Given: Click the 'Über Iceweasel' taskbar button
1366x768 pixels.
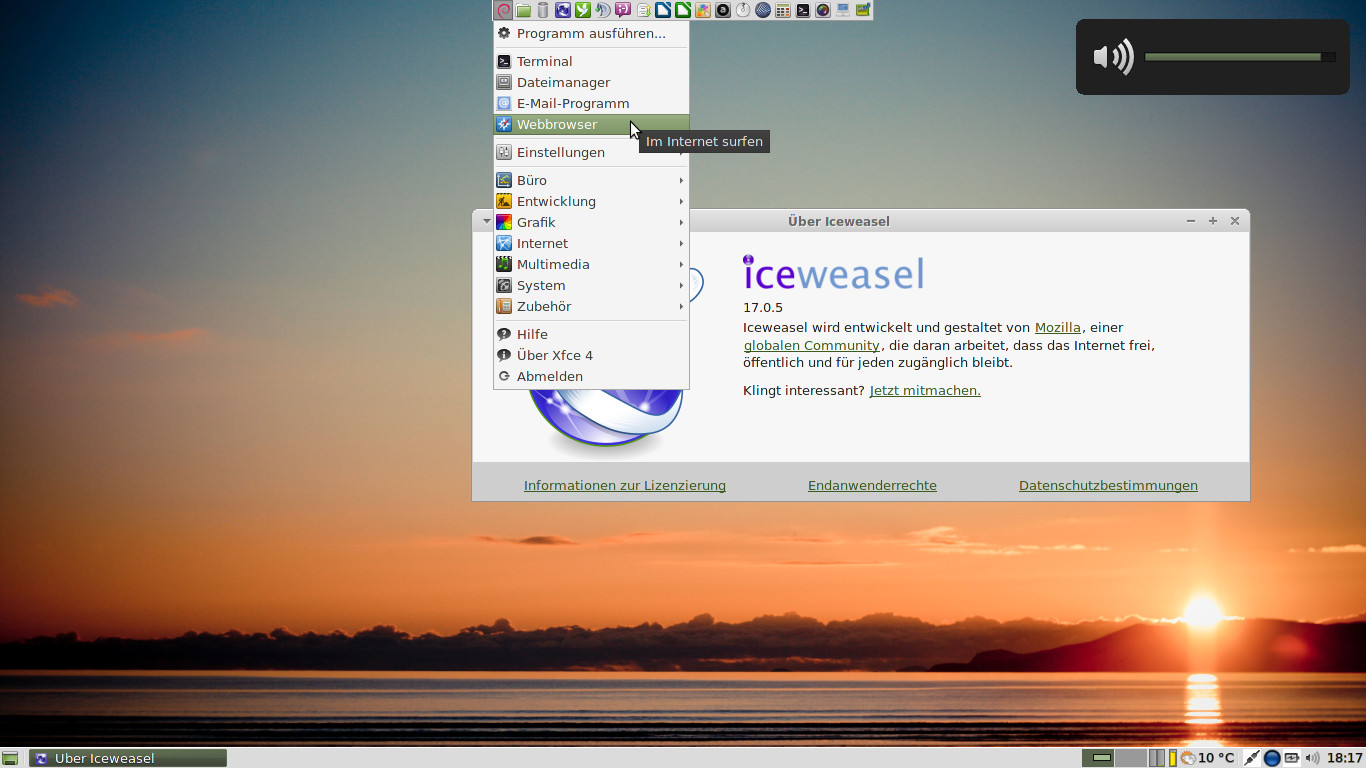Looking at the screenshot, I should click(128, 758).
